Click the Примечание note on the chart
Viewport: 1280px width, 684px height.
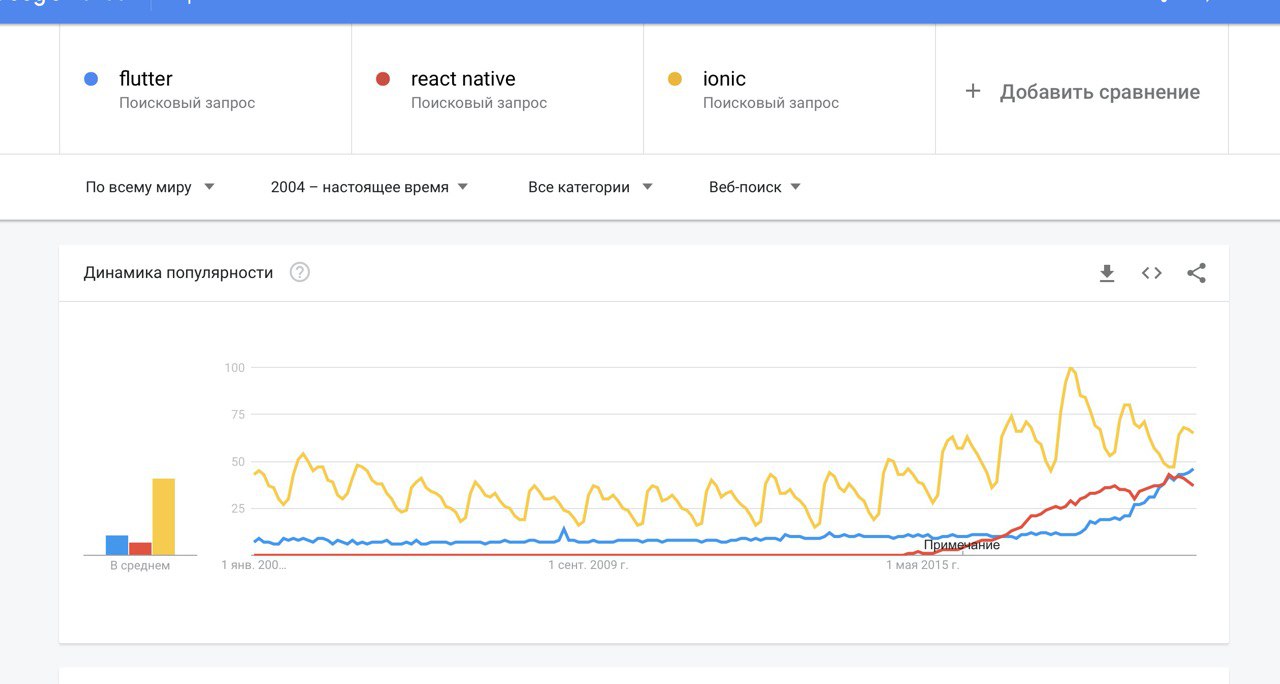(962, 545)
